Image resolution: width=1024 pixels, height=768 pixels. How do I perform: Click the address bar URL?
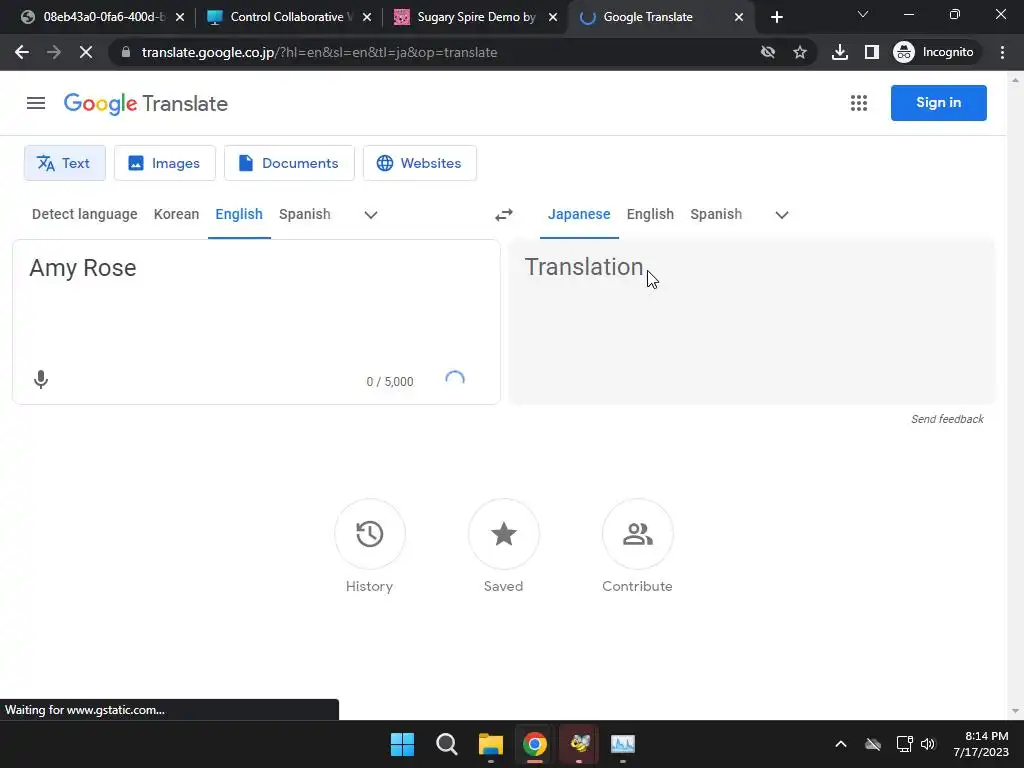pyautogui.click(x=319, y=52)
